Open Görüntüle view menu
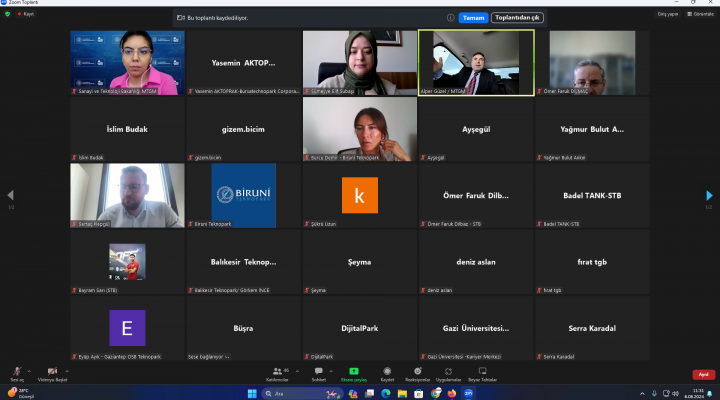Viewport: 720px width, 400px height. pos(701,14)
